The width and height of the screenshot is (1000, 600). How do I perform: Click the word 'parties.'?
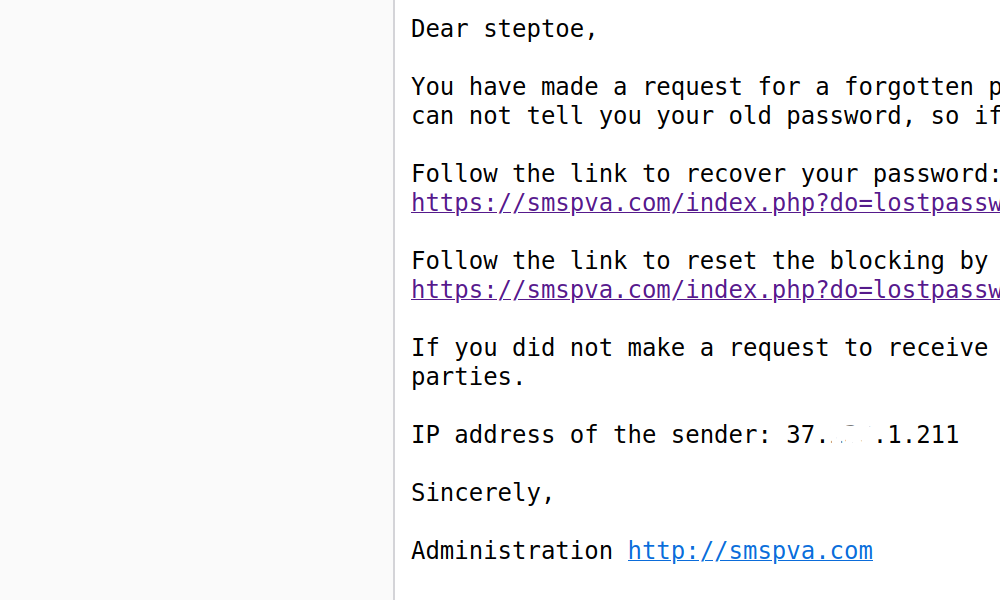coord(468,377)
